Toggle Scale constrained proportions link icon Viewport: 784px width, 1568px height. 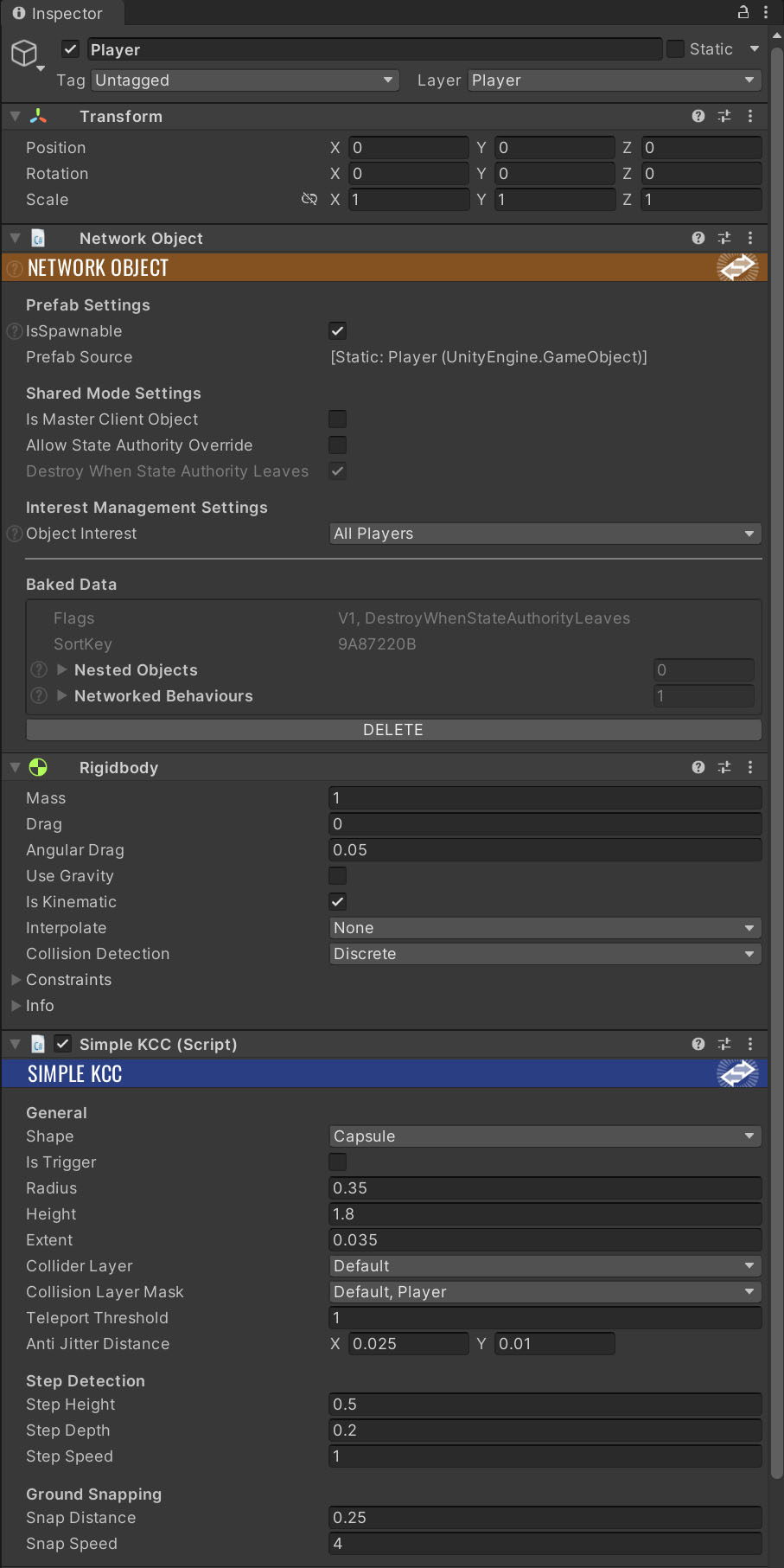pos(309,200)
